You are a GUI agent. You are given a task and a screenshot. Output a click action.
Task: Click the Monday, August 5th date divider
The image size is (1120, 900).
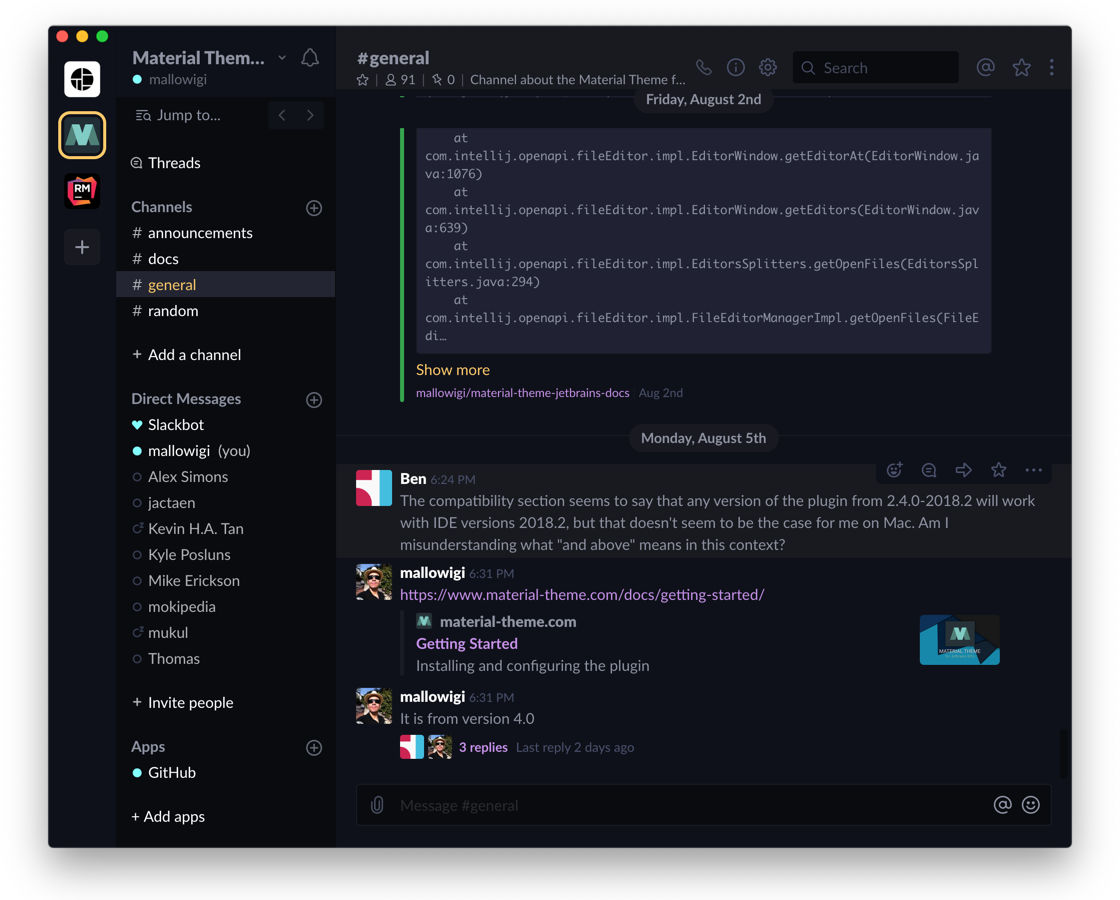[x=704, y=438]
